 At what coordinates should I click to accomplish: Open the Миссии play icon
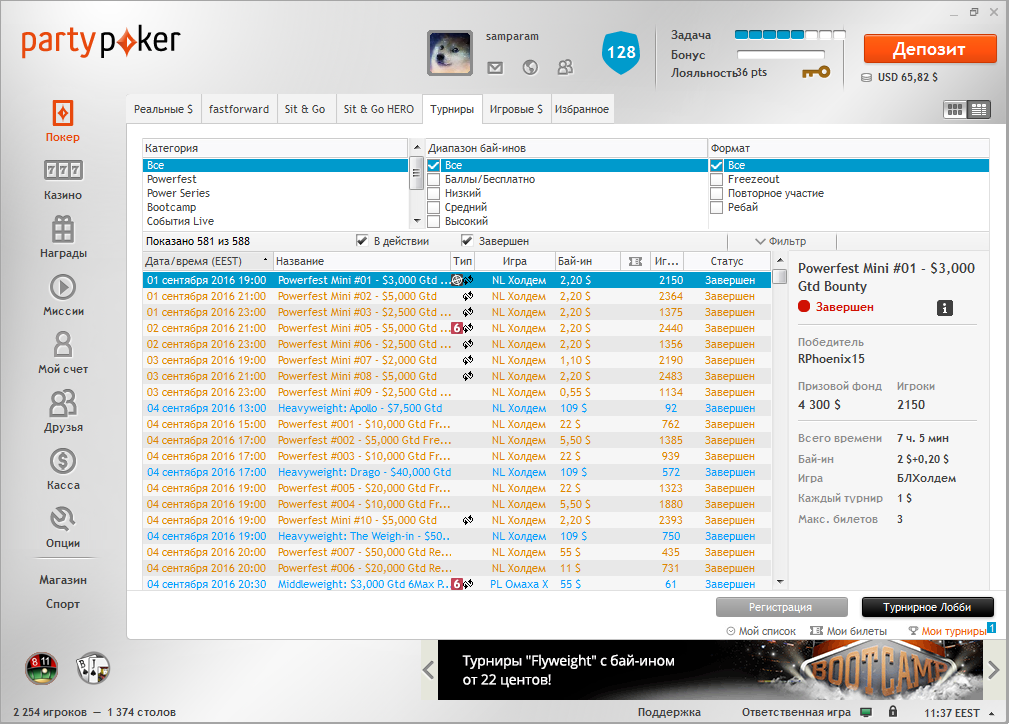[x=63, y=287]
